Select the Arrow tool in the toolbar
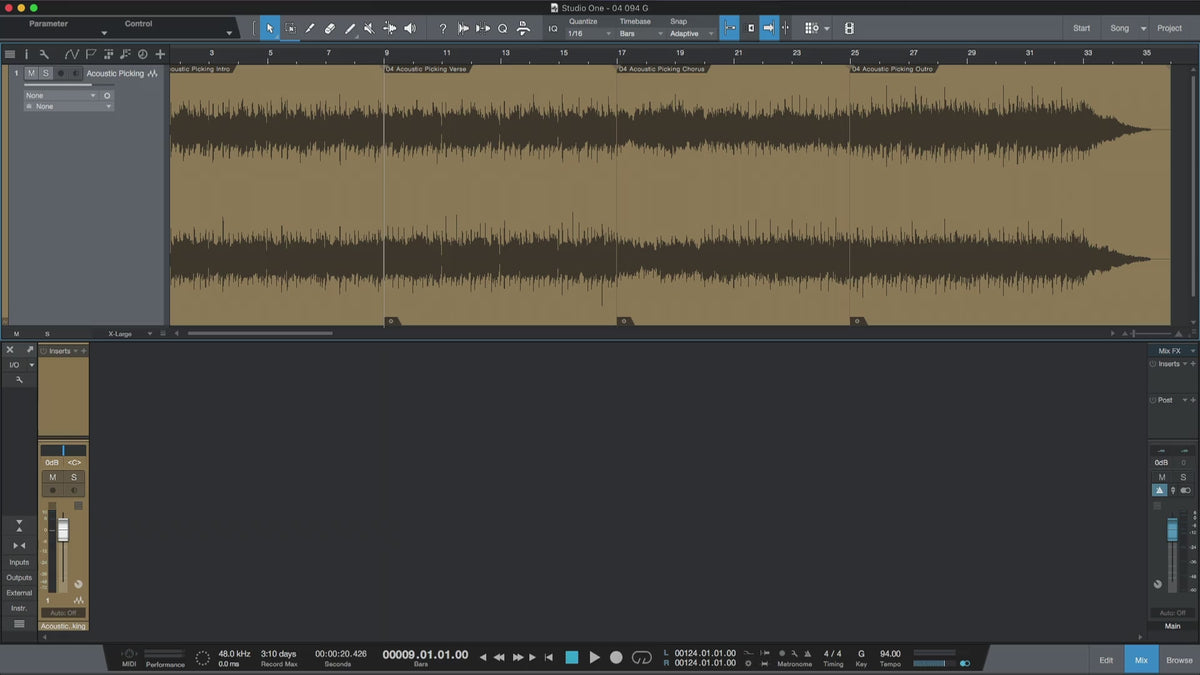This screenshot has height=675, width=1200. click(x=269, y=29)
